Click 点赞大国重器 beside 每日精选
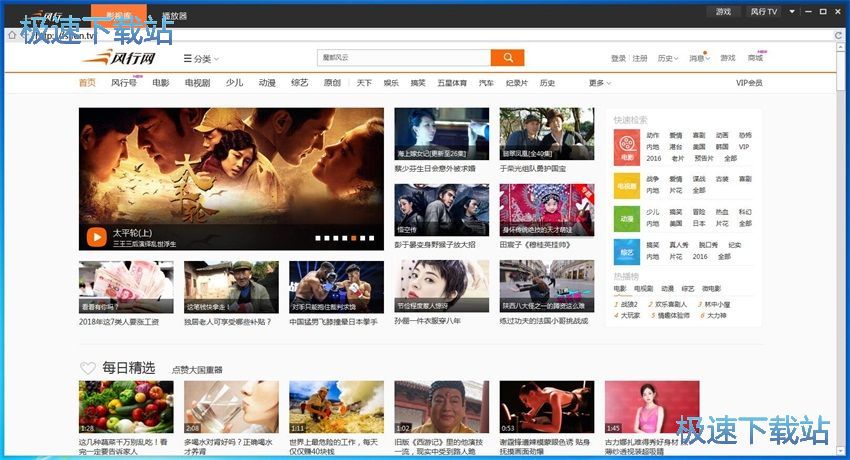The height and width of the screenshot is (460, 850). pos(197,370)
